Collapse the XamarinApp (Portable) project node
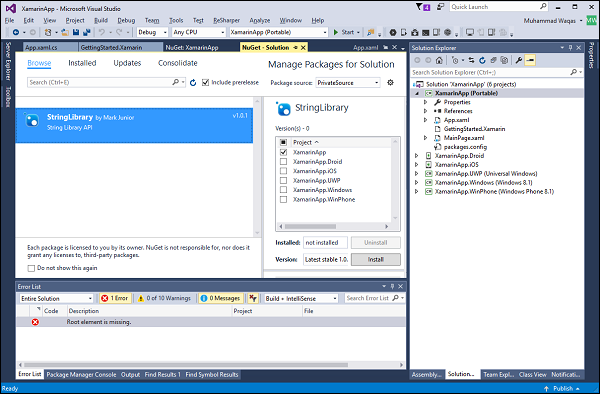The width and height of the screenshot is (600, 394). tap(417, 93)
